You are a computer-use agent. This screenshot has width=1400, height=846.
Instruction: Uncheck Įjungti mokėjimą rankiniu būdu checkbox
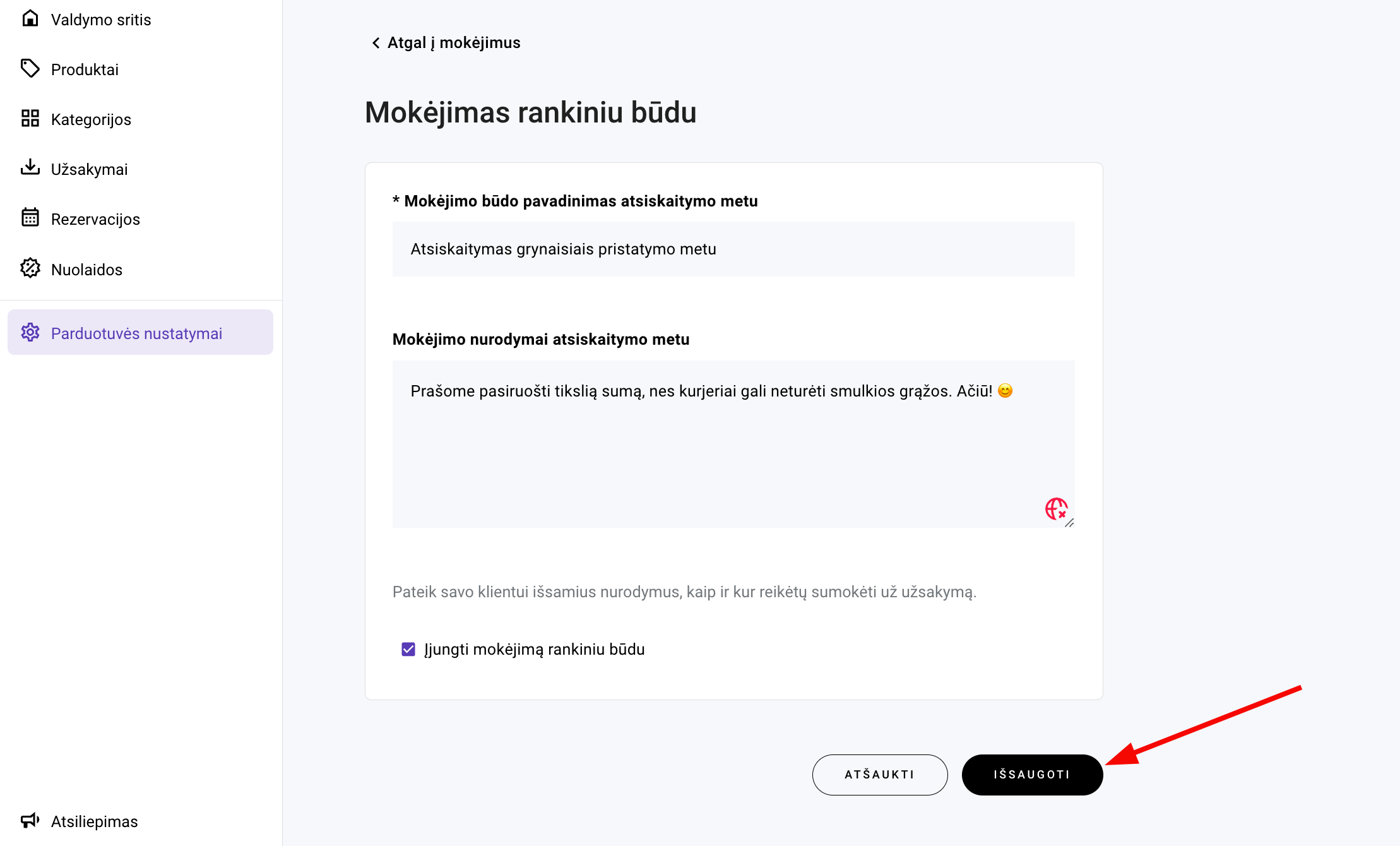coord(408,649)
